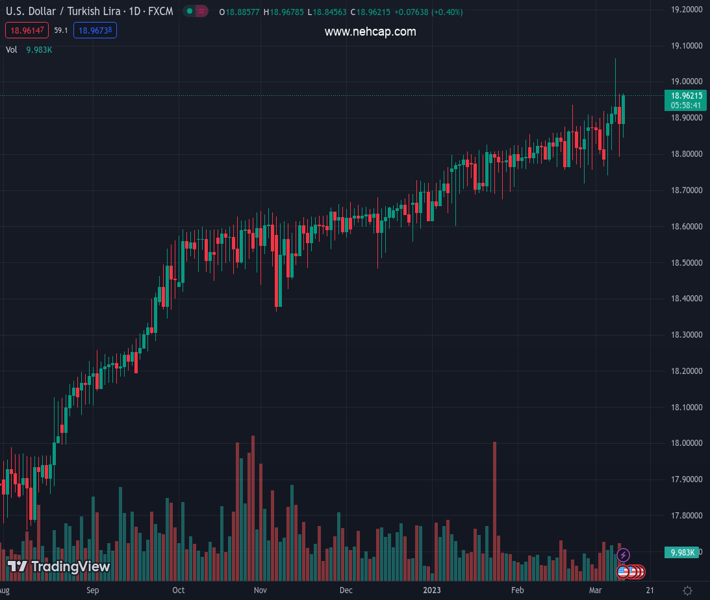Click the current price label 18.96215
This screenshot has width=710, height=600.
click(685, 95)
